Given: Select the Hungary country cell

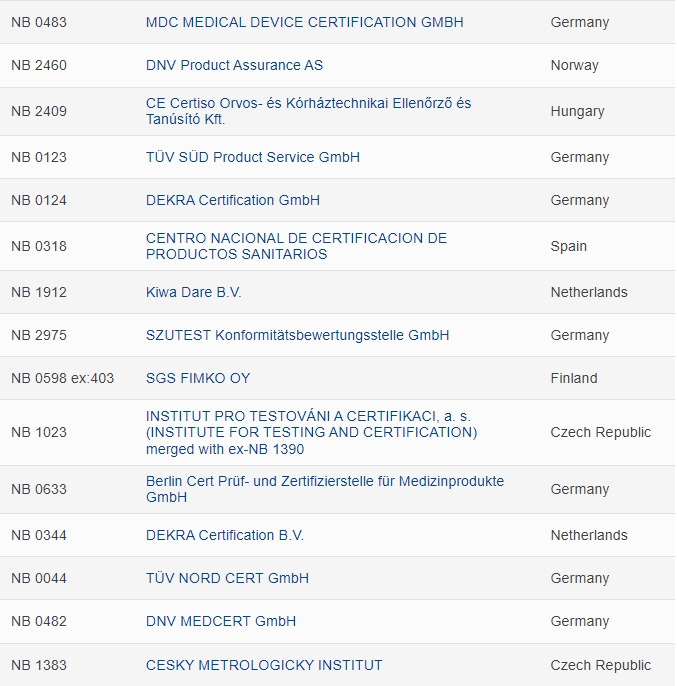Looking at the screenshot, I should coord(577,111).
